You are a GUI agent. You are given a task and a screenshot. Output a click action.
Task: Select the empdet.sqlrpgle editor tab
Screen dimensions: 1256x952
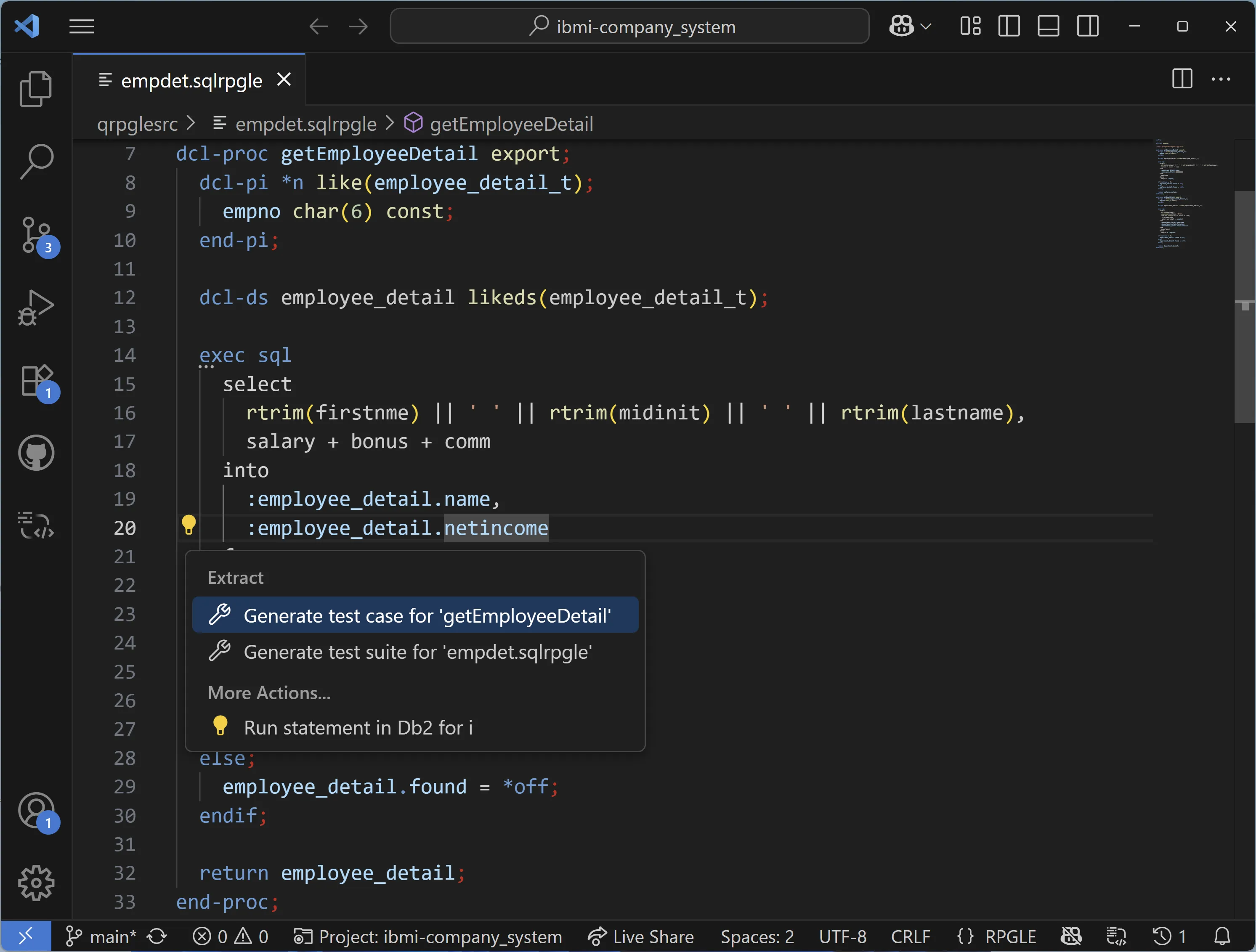click(189, 80)
